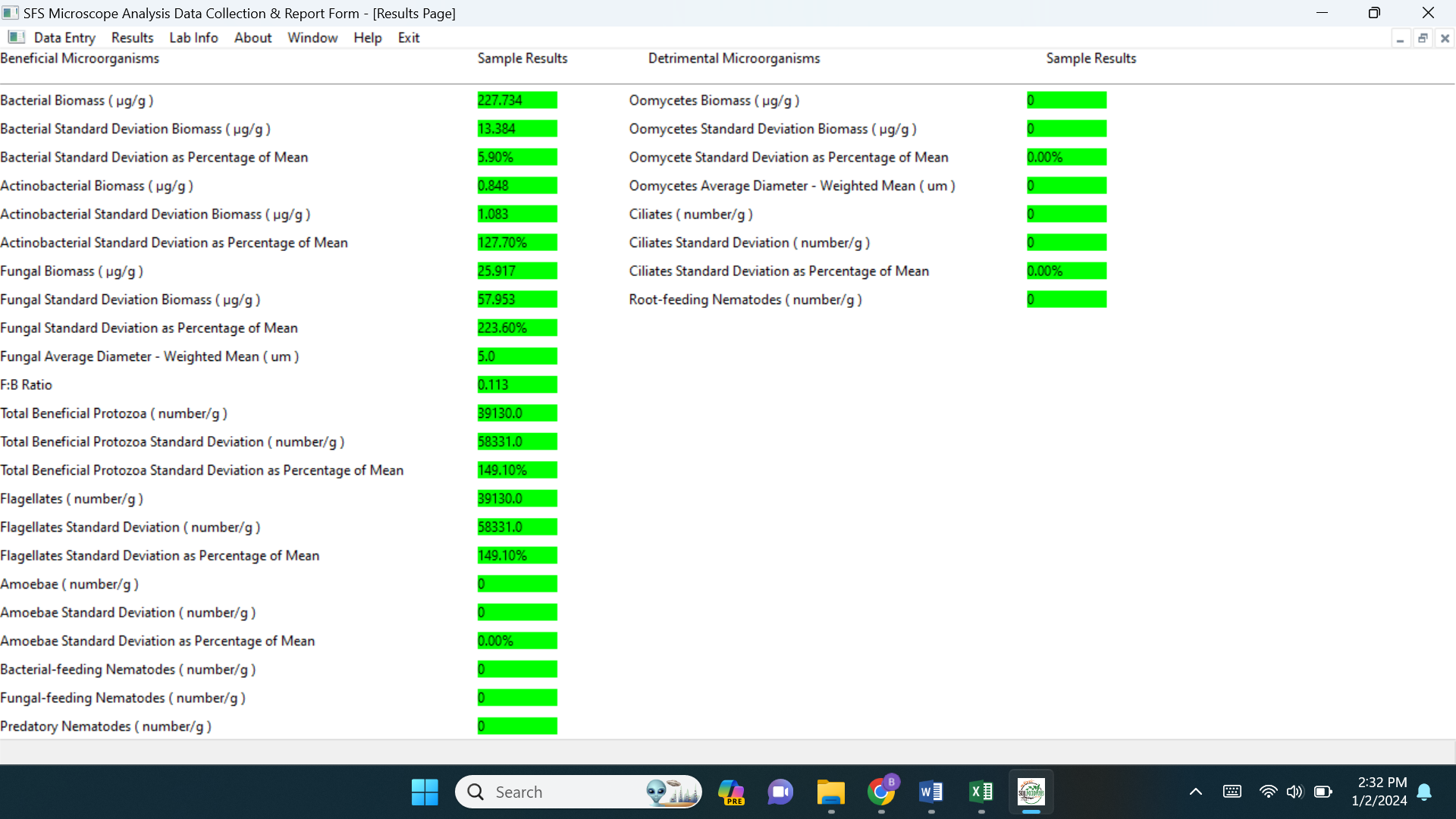Click the 223.60% fungal percentage value
This screenshot has width=1456, height=819.
(x=517, y=328)
